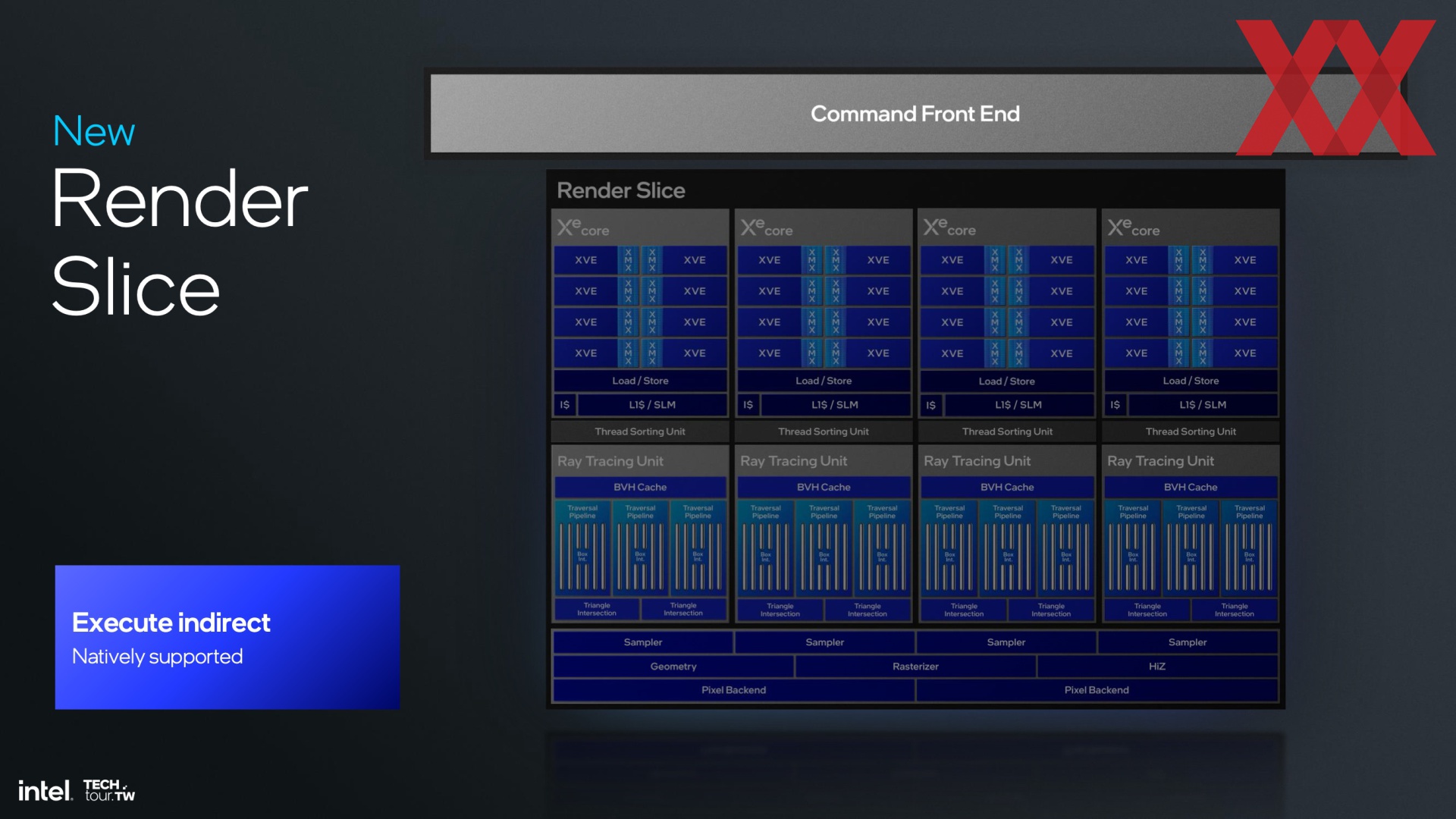The width and height of the screenshot is (1456, 819).
Task: Click the Command Front End block
Action: click(915, 114)
